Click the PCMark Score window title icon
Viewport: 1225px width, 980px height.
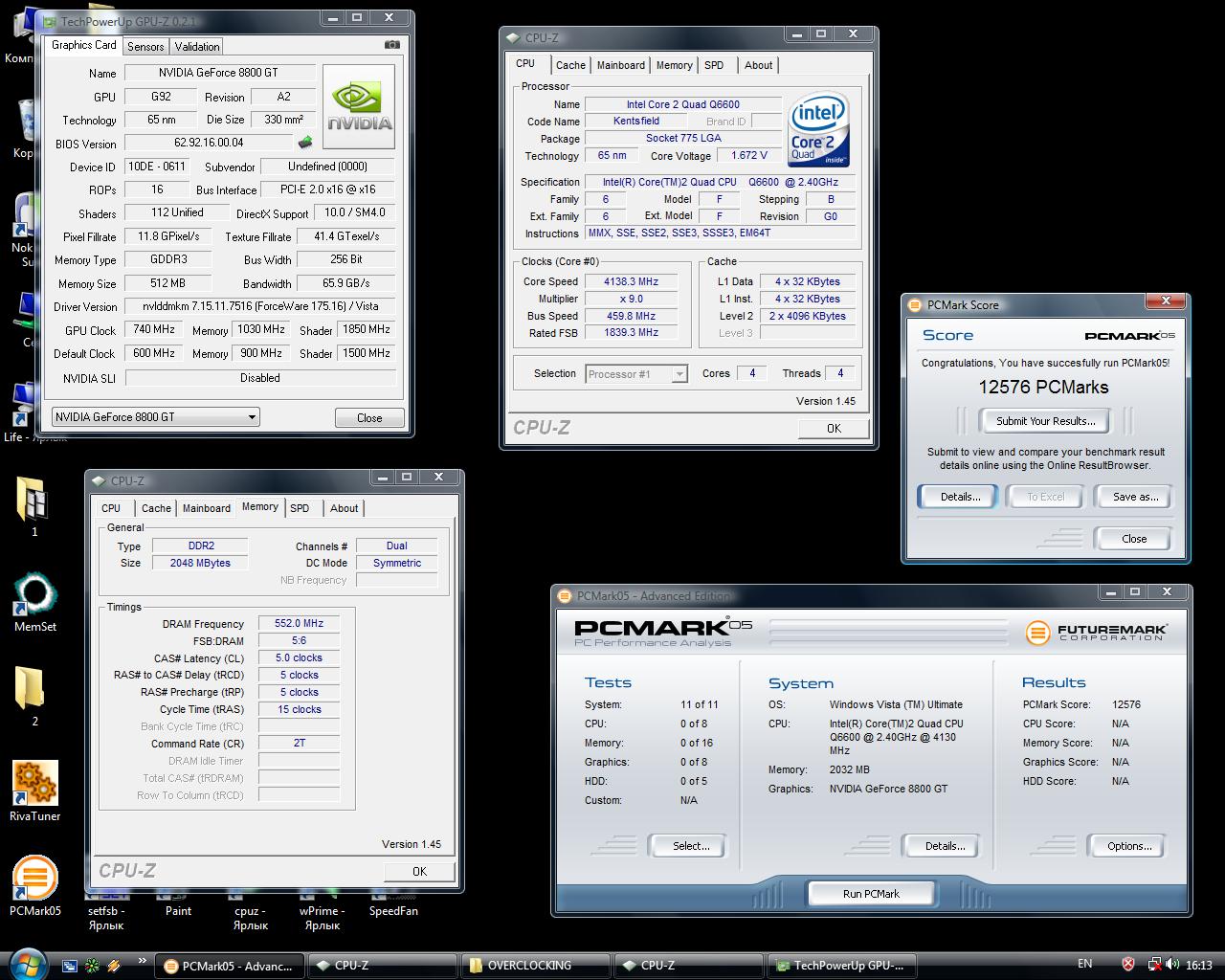pos(915,304)
